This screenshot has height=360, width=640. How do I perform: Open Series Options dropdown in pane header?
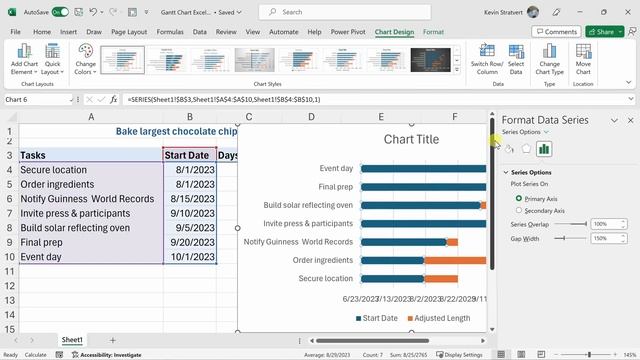coord(546,132)
